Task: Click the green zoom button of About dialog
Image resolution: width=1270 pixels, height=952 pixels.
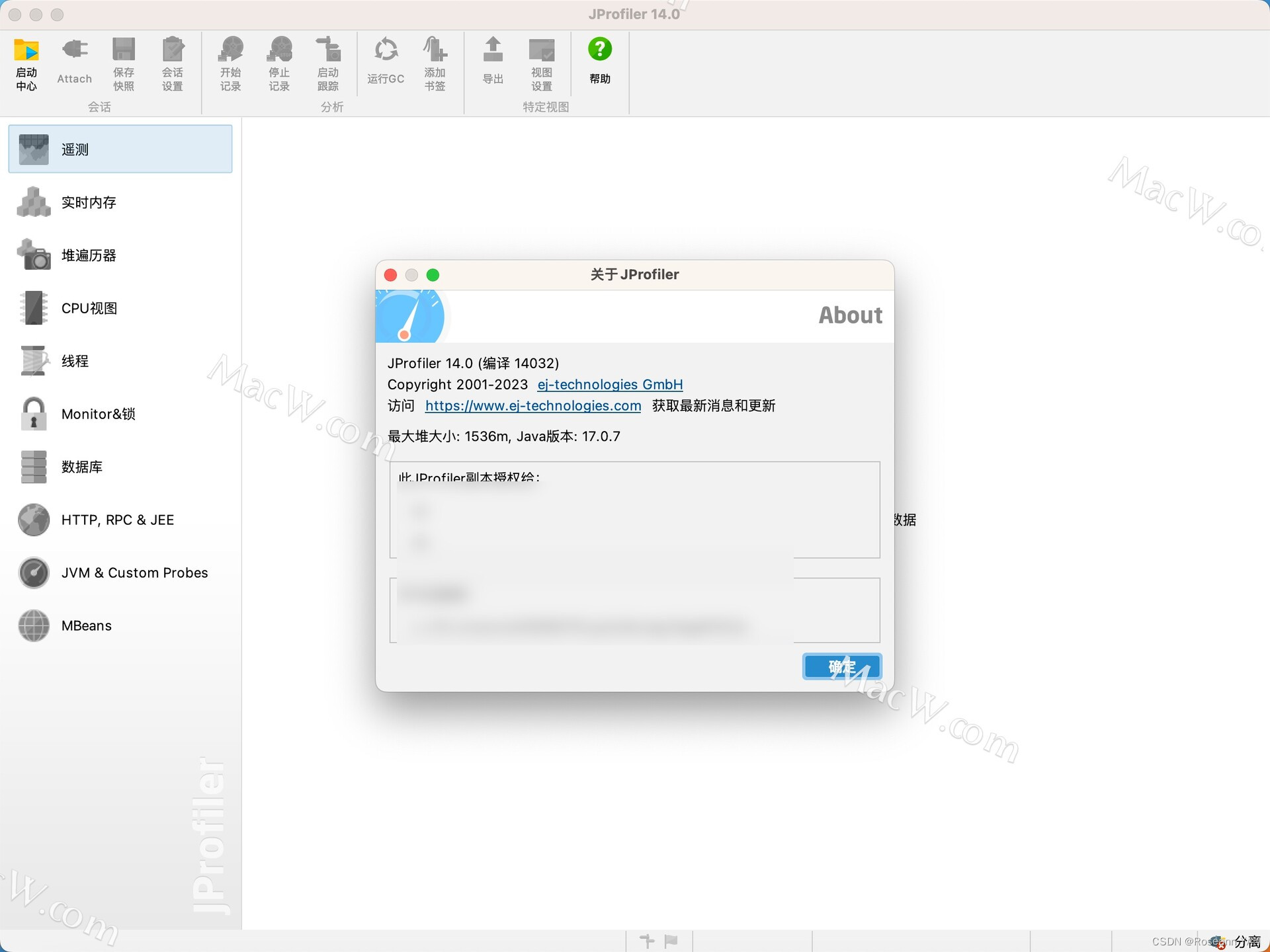Action: tap(433, 275)
